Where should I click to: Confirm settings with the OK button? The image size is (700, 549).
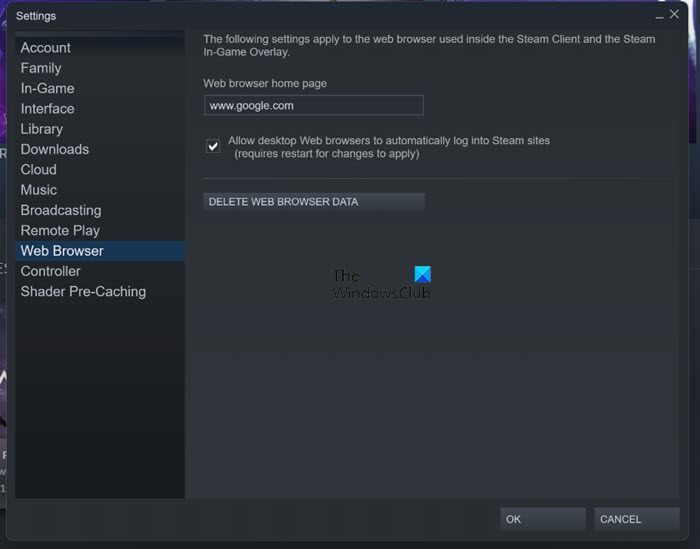coord(542,519)
